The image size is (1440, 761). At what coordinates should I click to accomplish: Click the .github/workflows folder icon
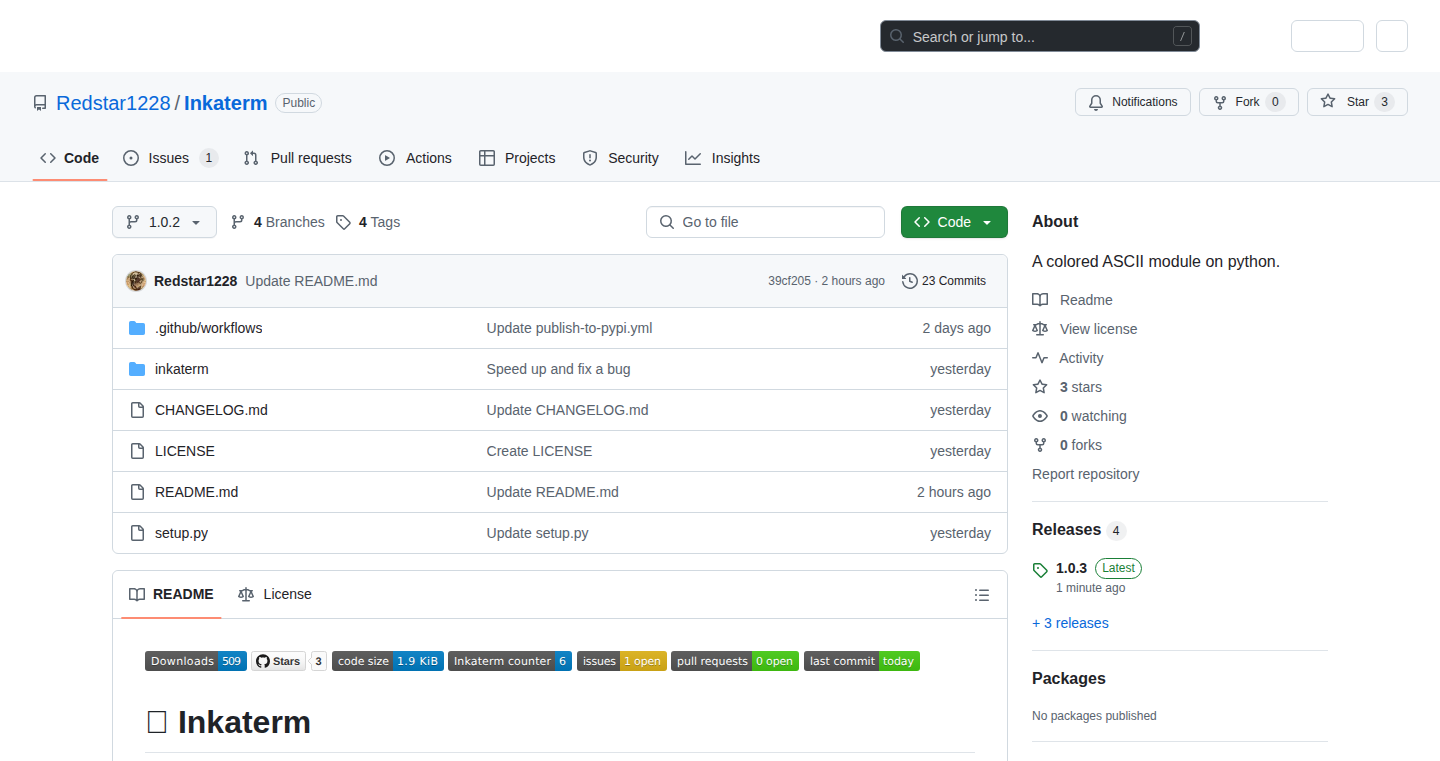[137, 328]
